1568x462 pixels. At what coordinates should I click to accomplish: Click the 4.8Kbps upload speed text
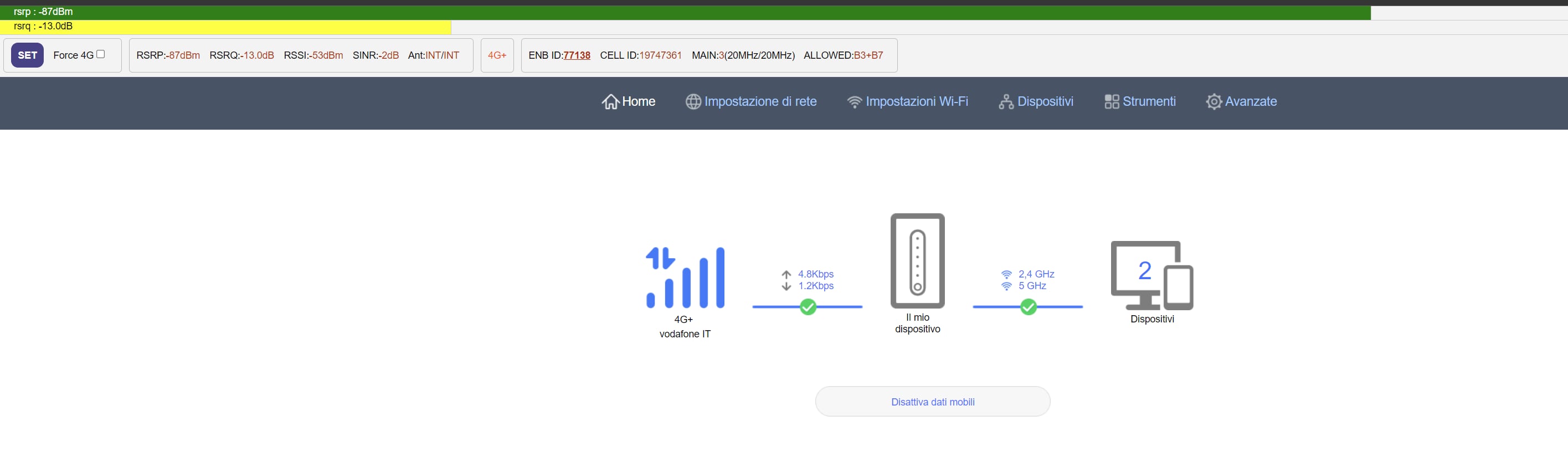pyautogui.click(x=816, y=275)
